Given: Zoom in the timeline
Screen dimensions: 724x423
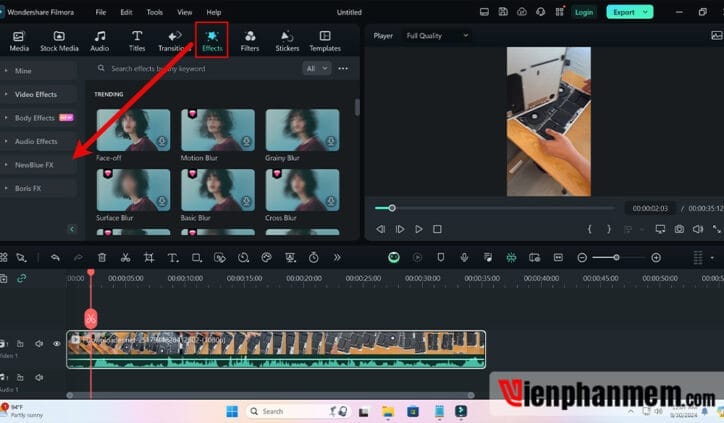Looking at the screenshot, I should click(x=656, y=258).
